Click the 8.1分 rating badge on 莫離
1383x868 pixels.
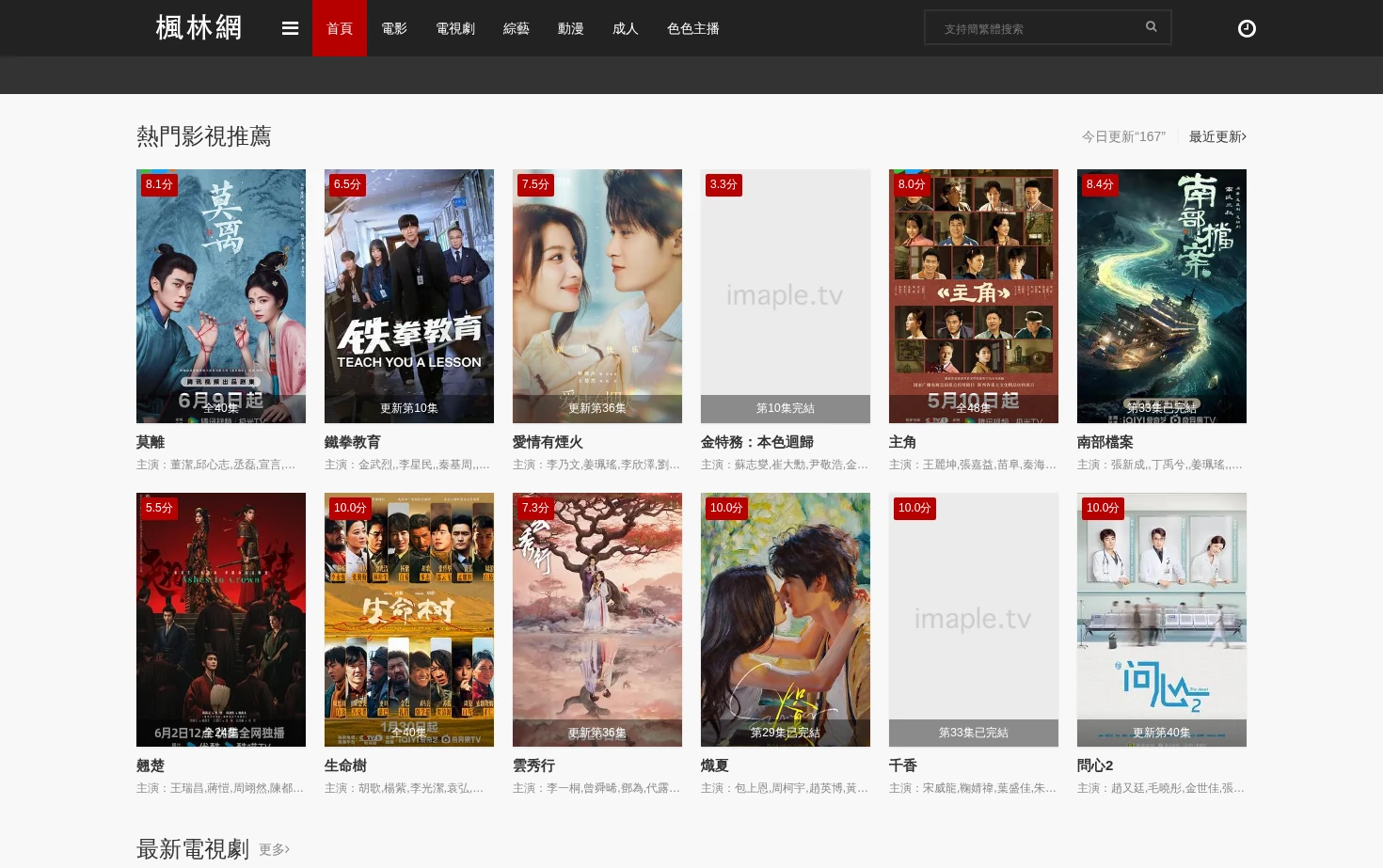click(159, 184)
